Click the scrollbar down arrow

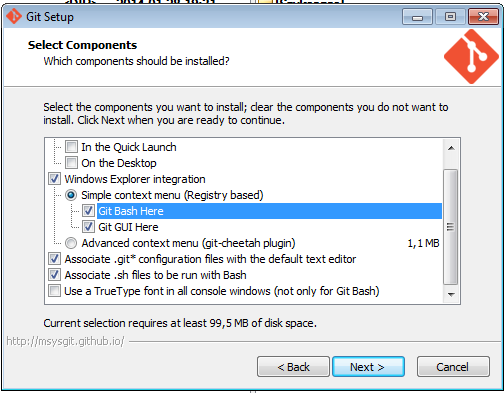[451, 294]
